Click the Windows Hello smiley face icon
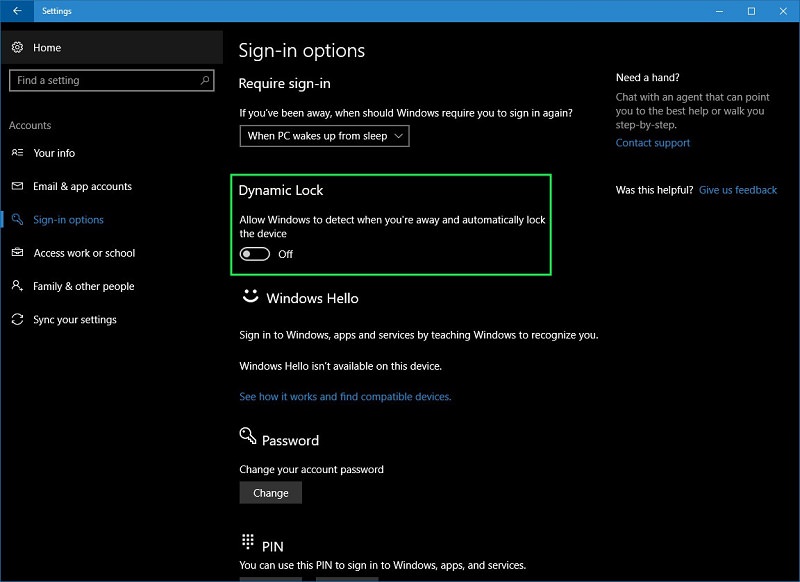 pos(250,297)
